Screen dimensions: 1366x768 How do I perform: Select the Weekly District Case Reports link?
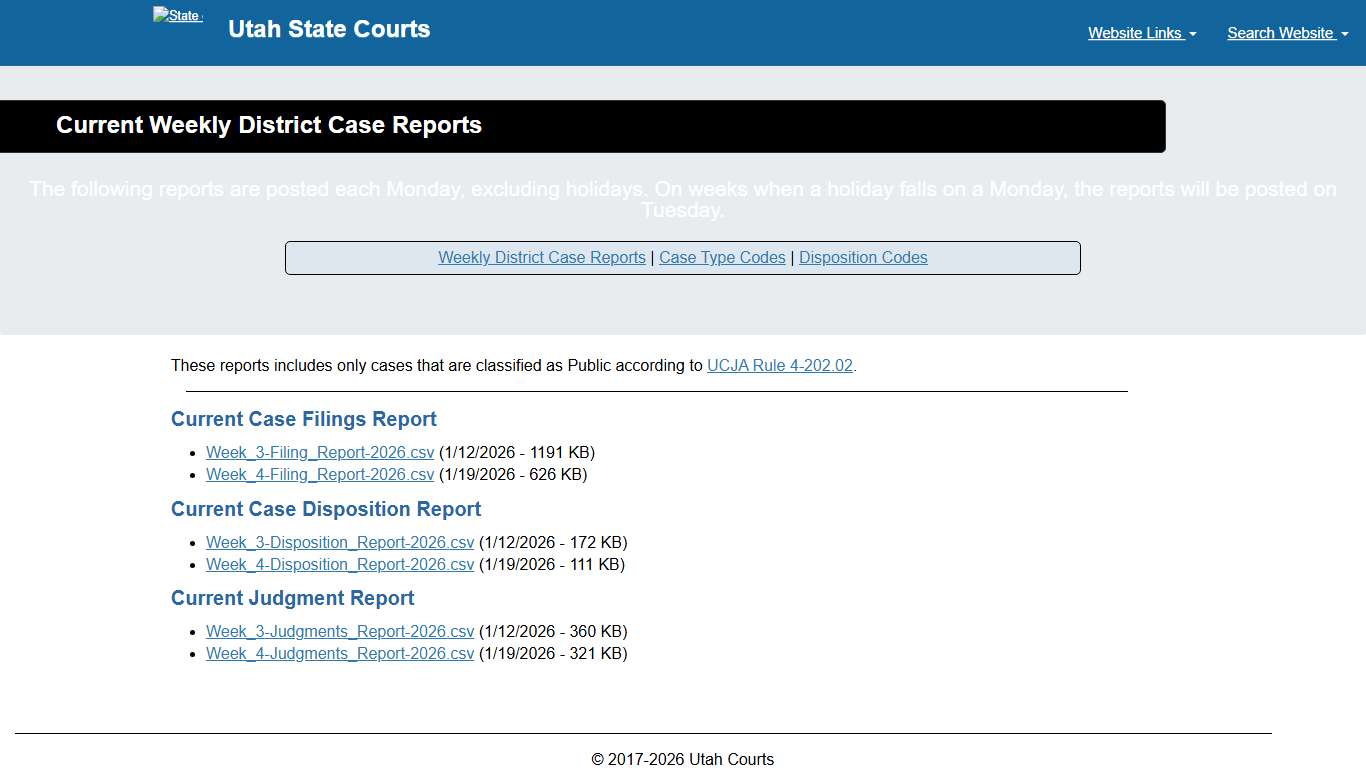541,257
